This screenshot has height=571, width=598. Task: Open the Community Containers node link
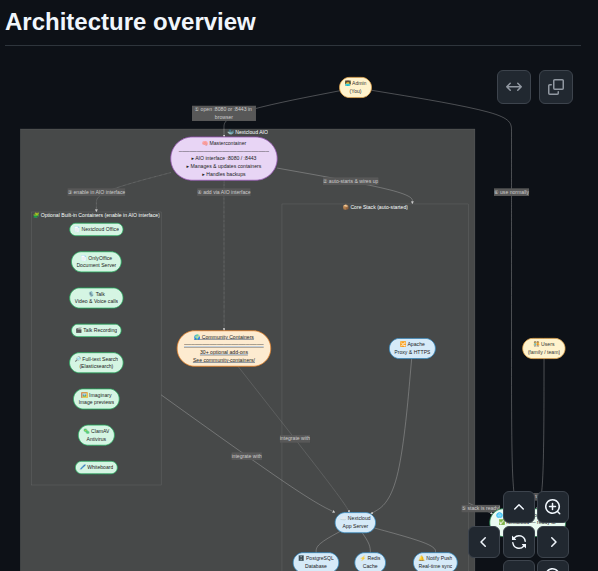pos(224,348)
